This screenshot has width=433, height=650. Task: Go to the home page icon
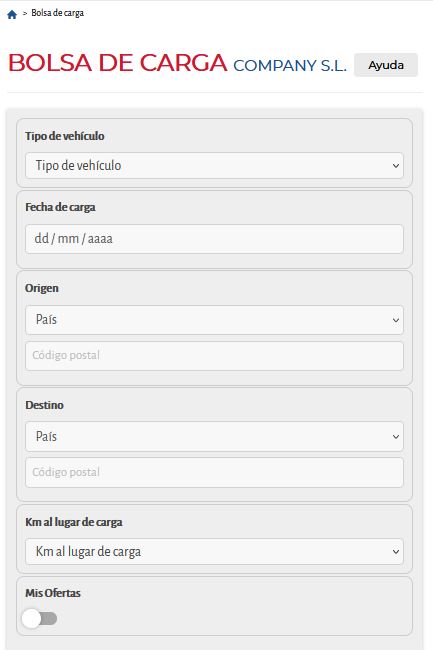[12, 15]
